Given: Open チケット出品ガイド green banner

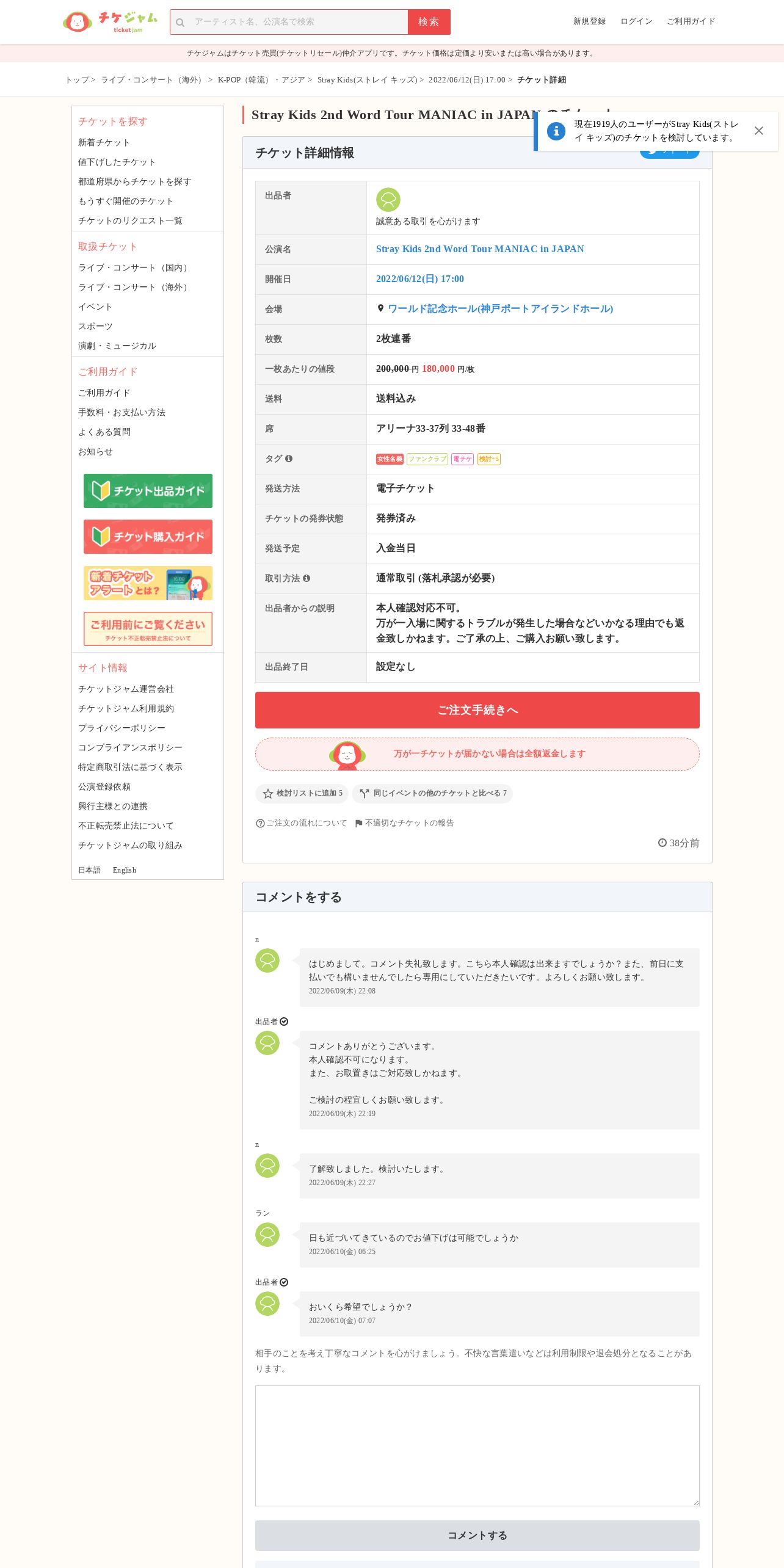Looking at the screenshot, I should (x=148, y=491).
